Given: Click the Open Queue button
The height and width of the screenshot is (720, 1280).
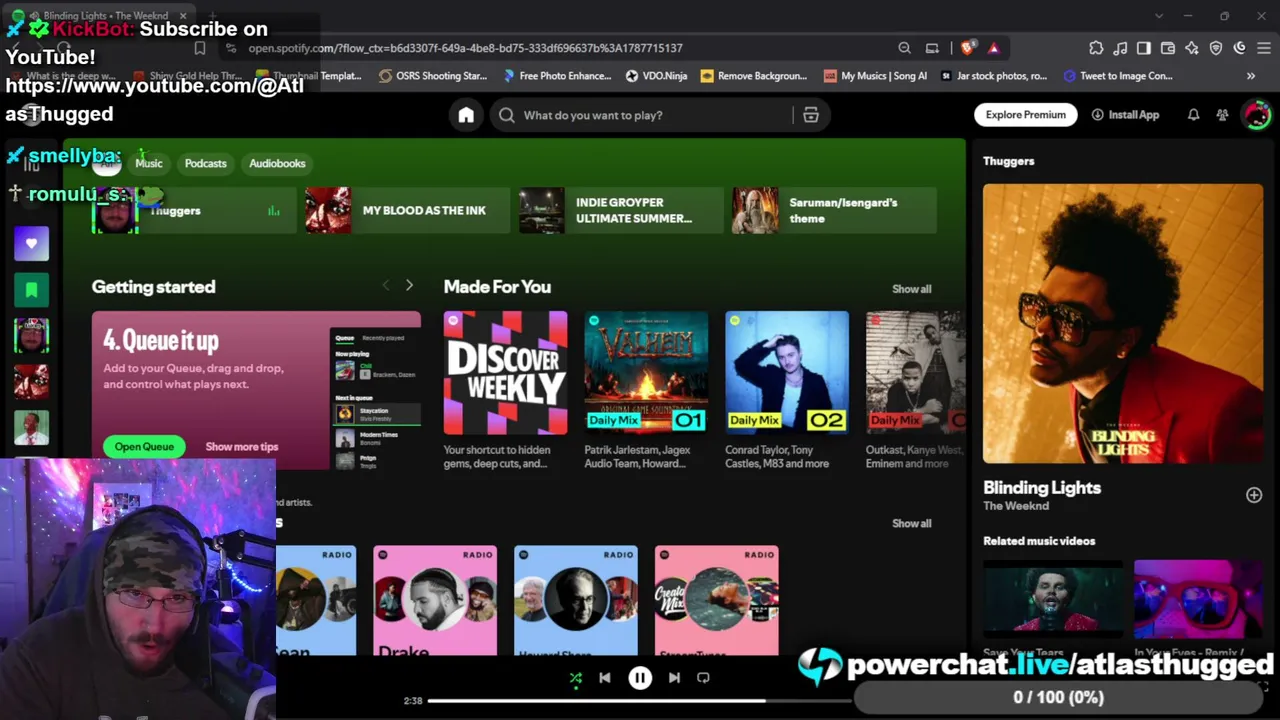Looking at the screenshot, I should point(144,447).
